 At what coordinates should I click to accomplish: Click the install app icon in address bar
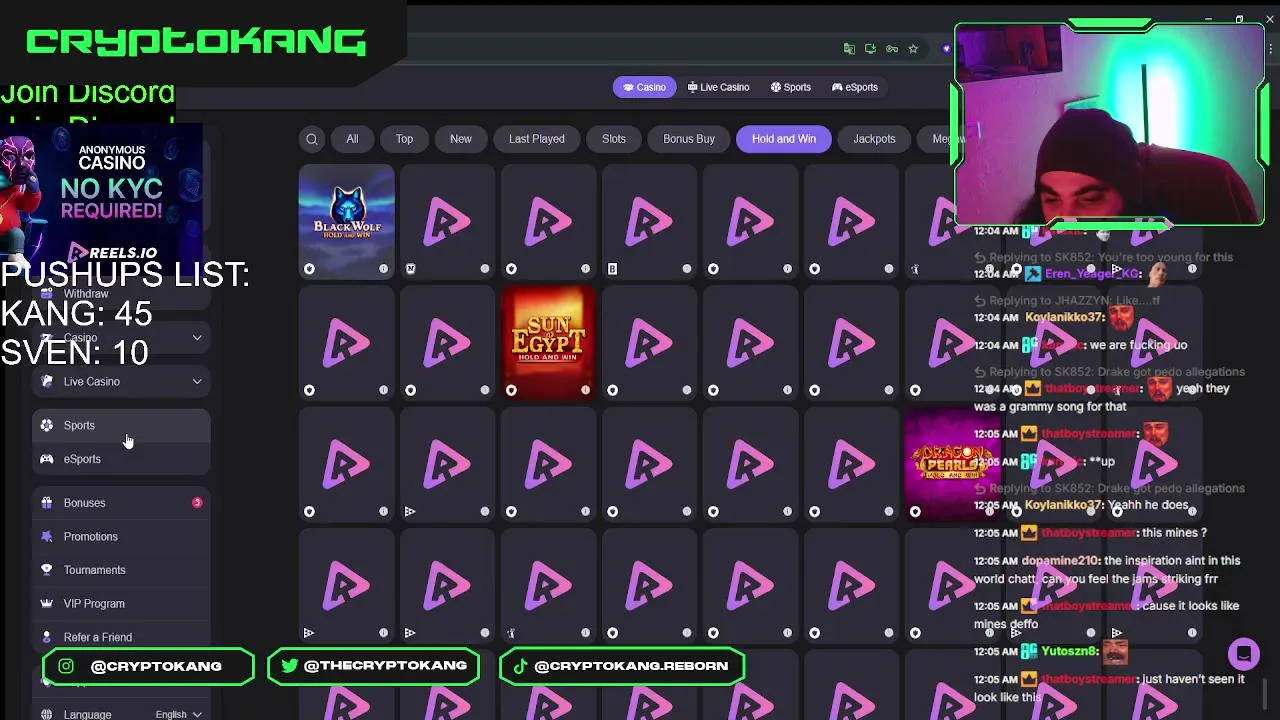(x=870, y=48)
